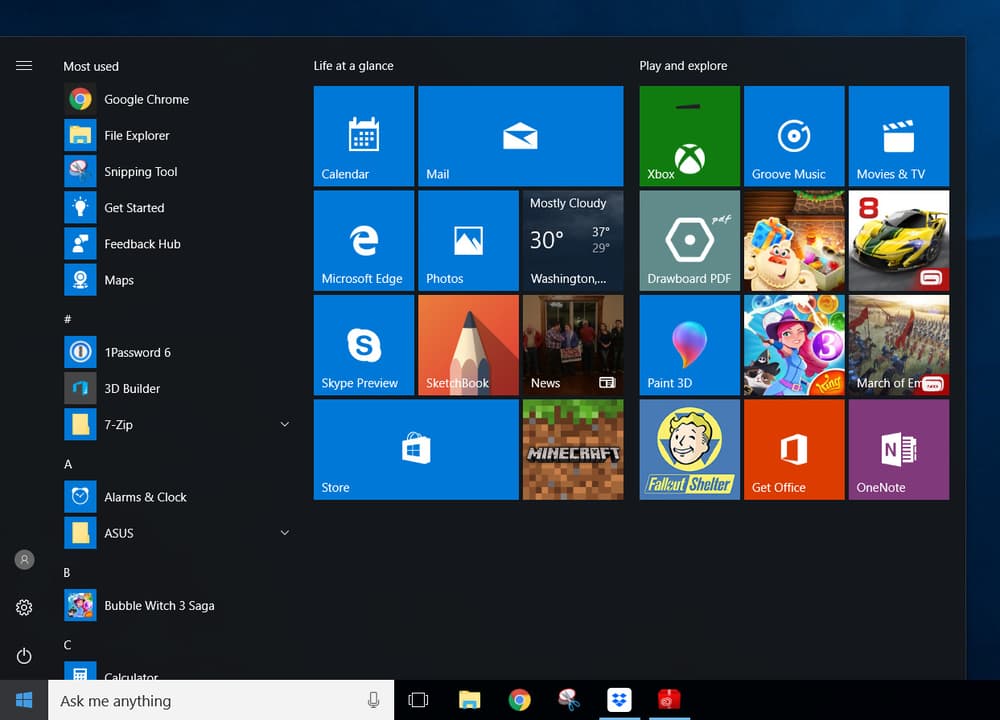This screenshot has height=720, width=1000.
Task: Expand the ASUS folder chevron
Action: click(x=284, y=533)
